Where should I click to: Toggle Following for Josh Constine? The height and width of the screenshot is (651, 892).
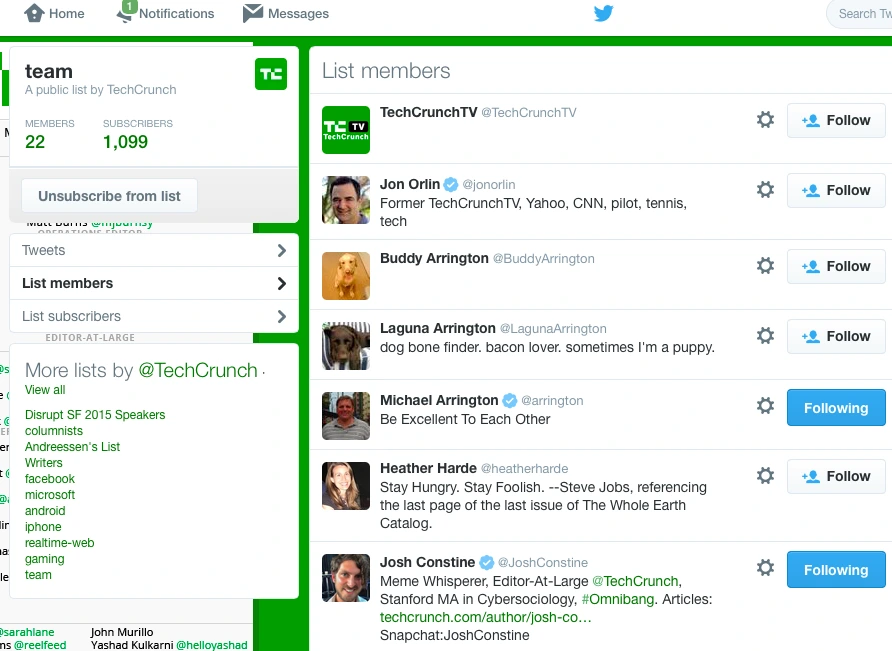pos(836,569)
